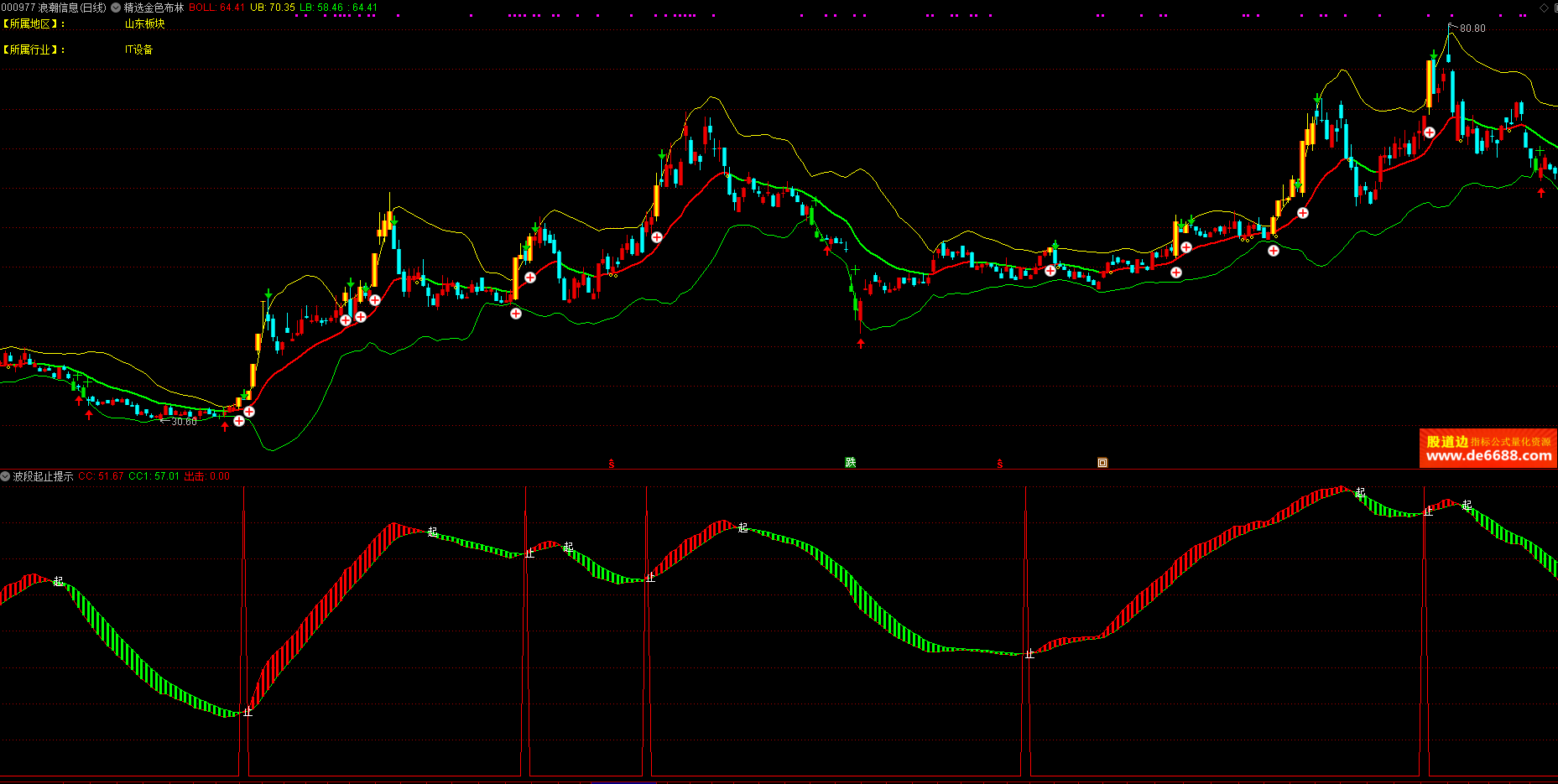Click the first 止 marker at the indicator's lowest trough
Viewport: 1558px width, 784px height.
(x=248, y=712)
